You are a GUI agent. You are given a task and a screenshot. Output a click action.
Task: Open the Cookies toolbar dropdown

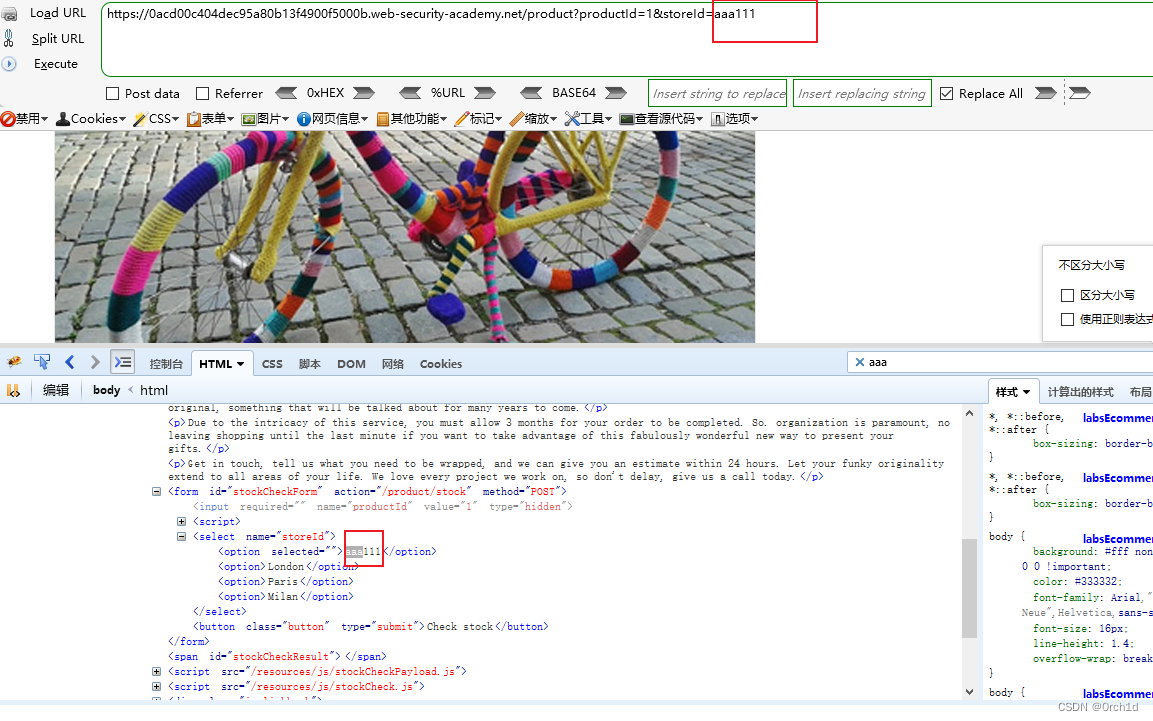tap(91, 118)
